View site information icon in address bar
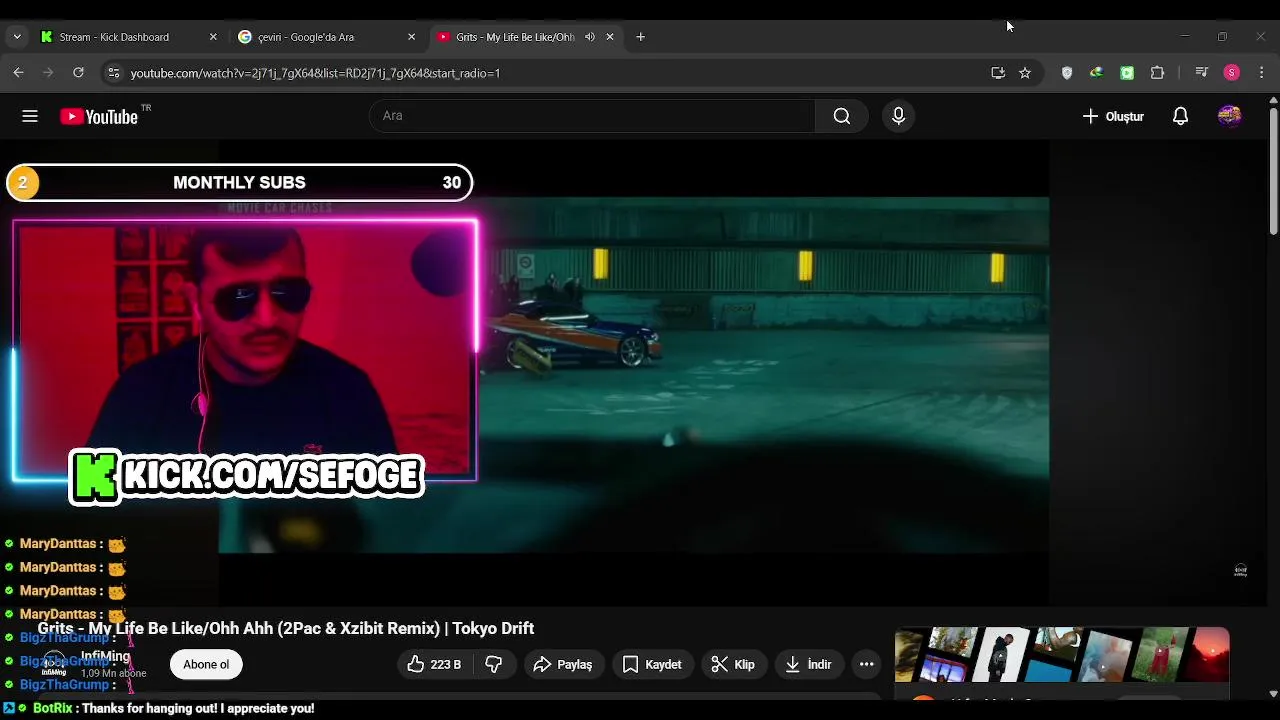Image resolution: width=1280 pixels, height=720 pixels. (113, 73)
